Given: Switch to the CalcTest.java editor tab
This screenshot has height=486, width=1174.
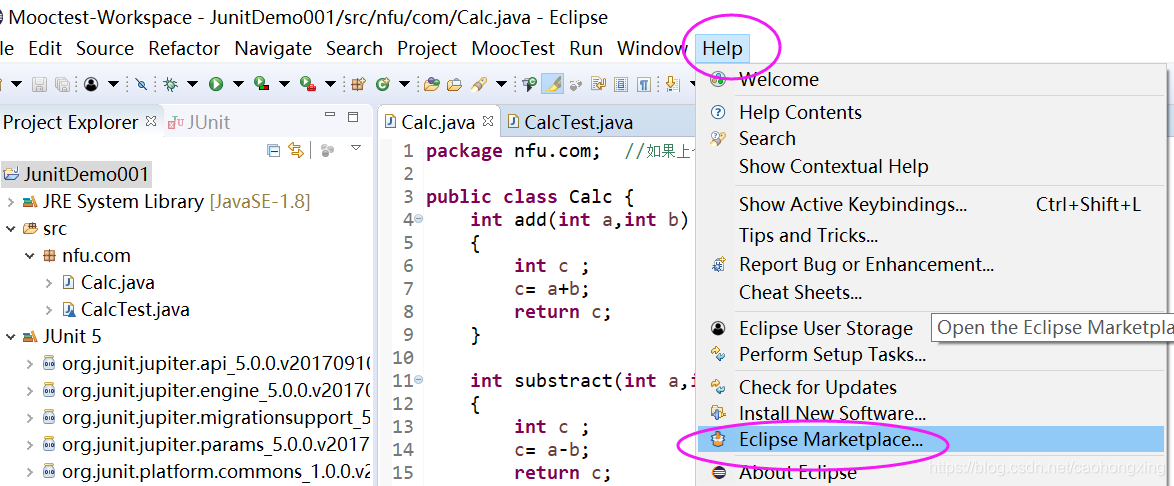Looking at the screenshot, I should pos(569,122).
